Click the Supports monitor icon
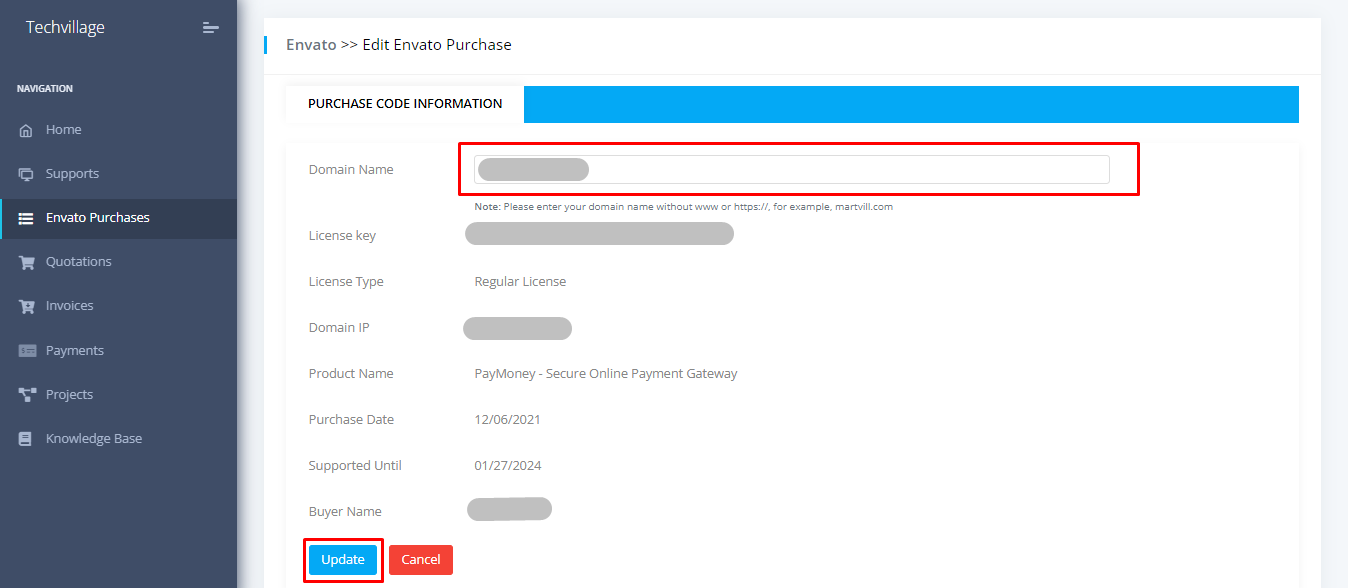1348x588 pixels. coord(26,174)
